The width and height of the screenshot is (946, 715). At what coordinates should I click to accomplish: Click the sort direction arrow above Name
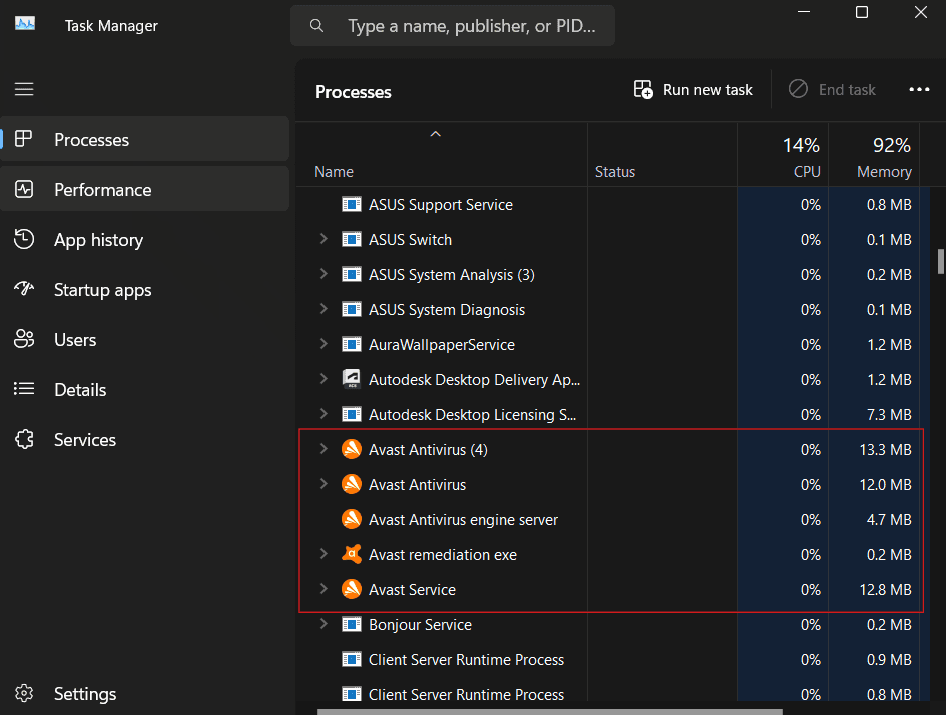click(x=436, y=134)
